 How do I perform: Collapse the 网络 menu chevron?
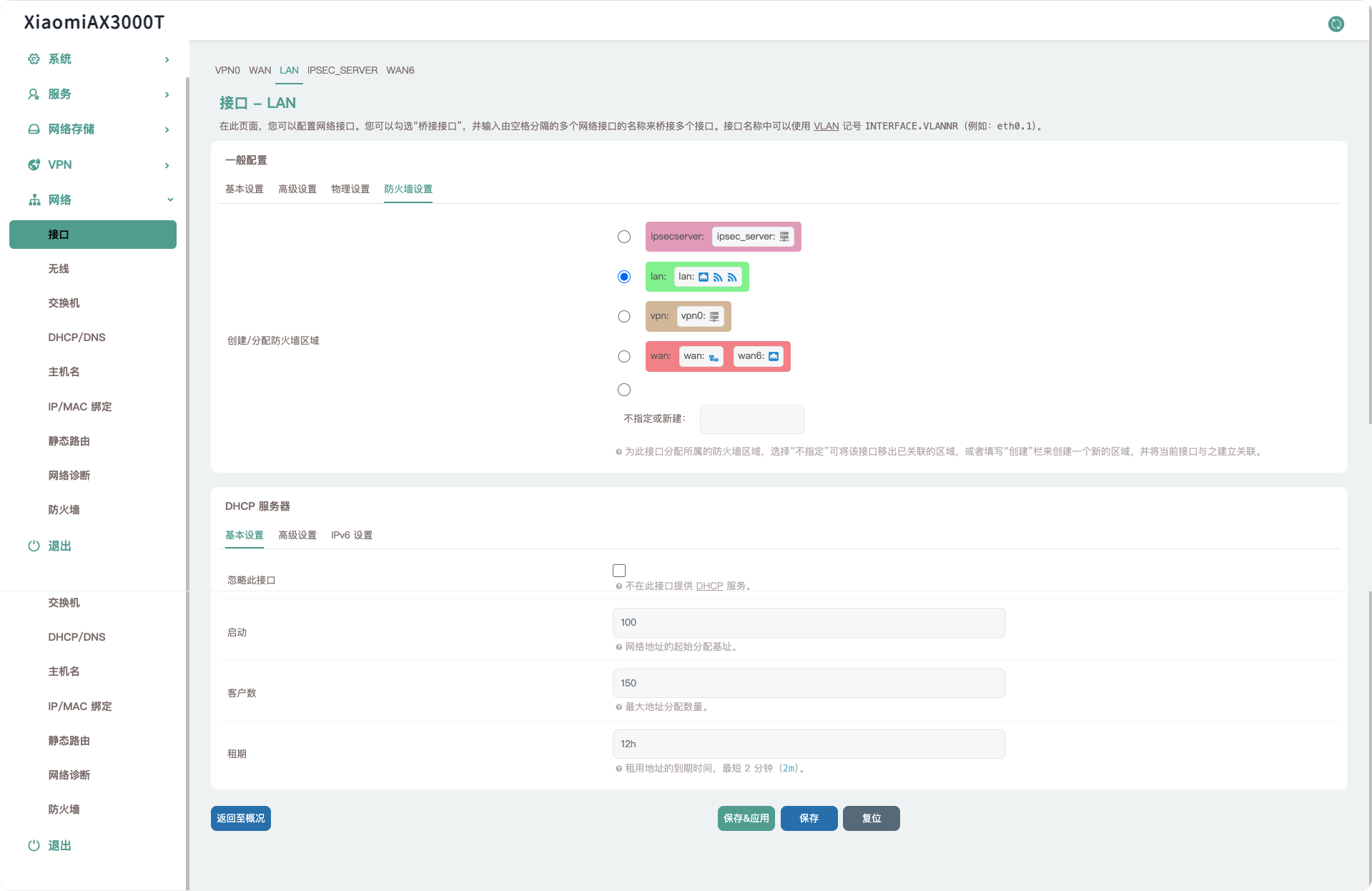click(170, 200)
